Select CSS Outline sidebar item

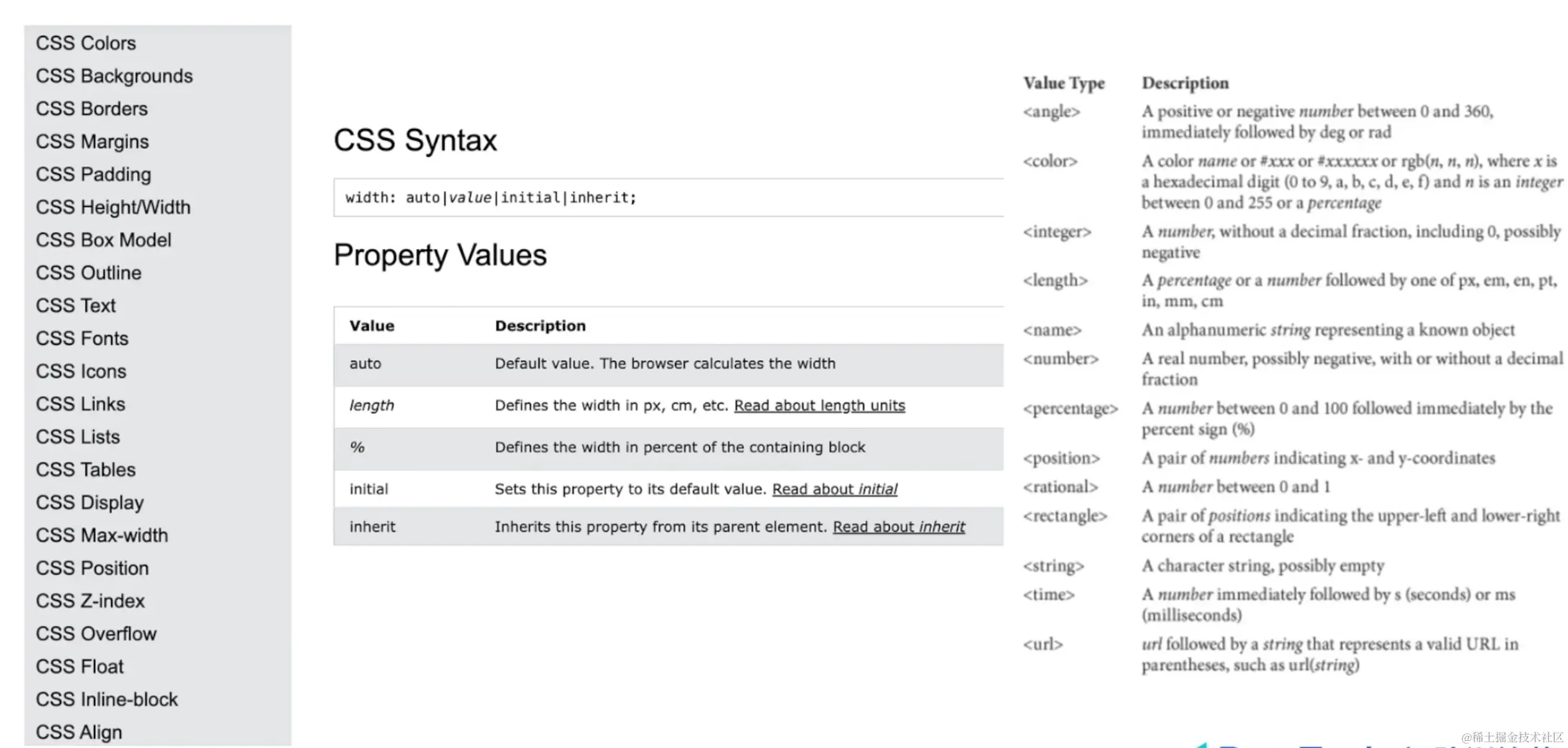(x=88, y=273)
